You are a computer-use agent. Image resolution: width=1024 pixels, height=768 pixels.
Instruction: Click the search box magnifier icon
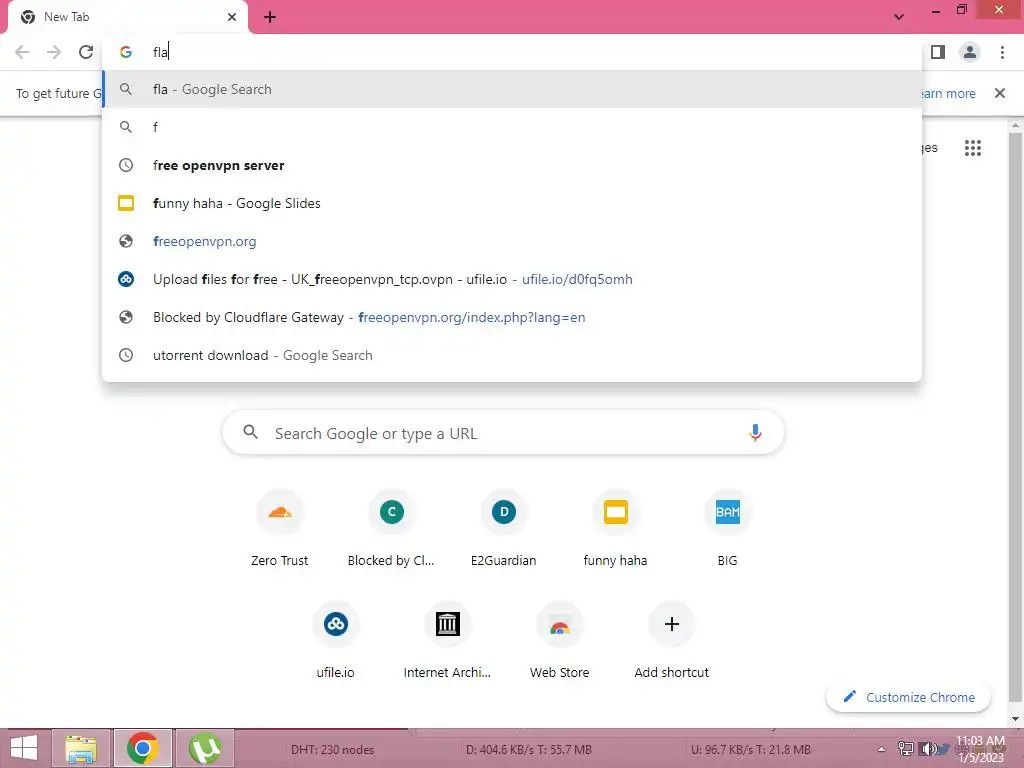(251, 432)
